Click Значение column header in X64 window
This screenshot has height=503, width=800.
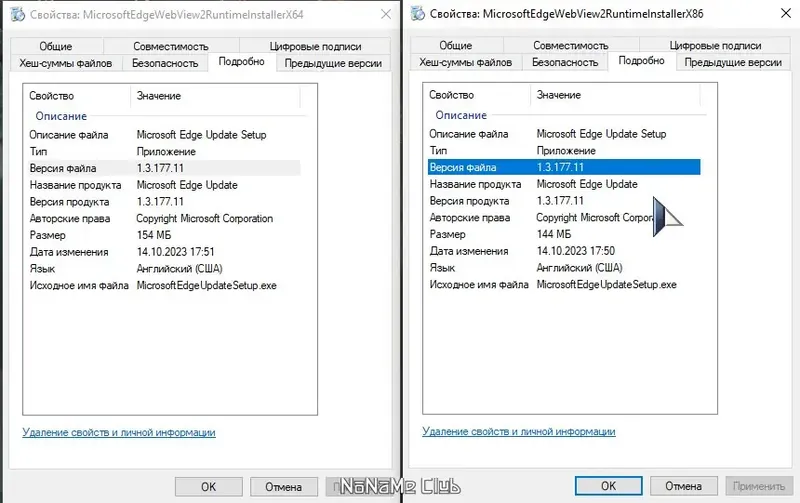pyautogui.click(x=215, y=96)
